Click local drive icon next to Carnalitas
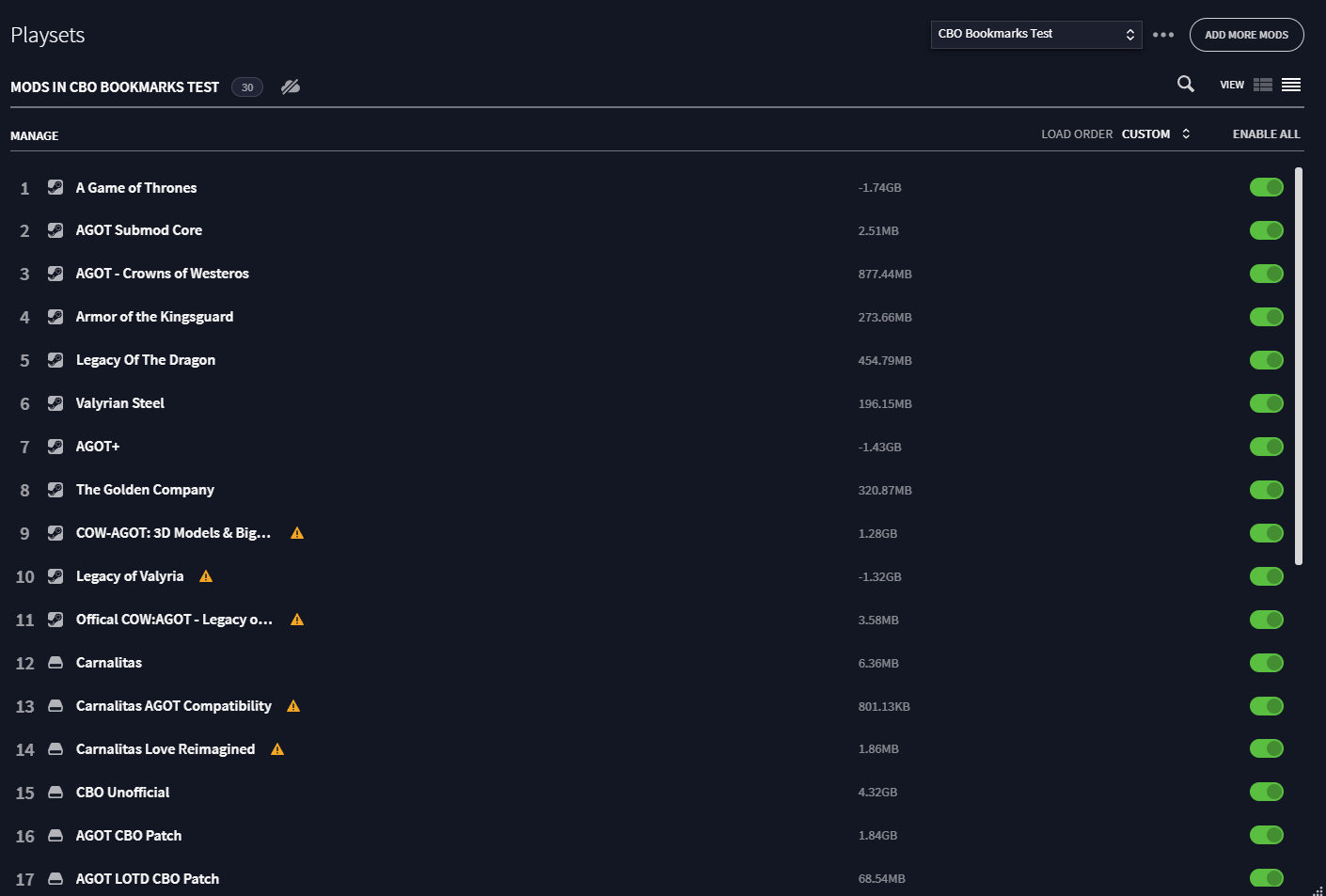 tap(55, 663)
